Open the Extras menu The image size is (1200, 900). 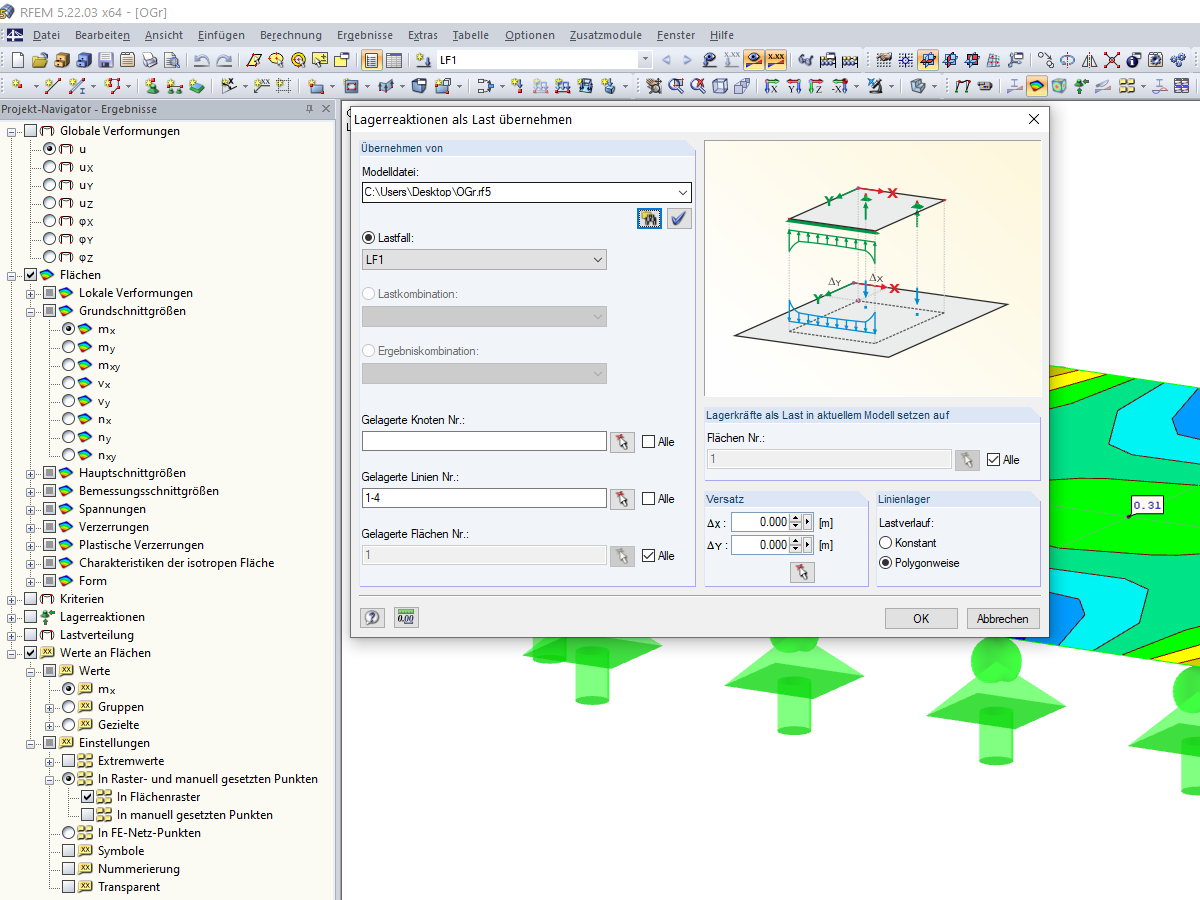[423, 35]
